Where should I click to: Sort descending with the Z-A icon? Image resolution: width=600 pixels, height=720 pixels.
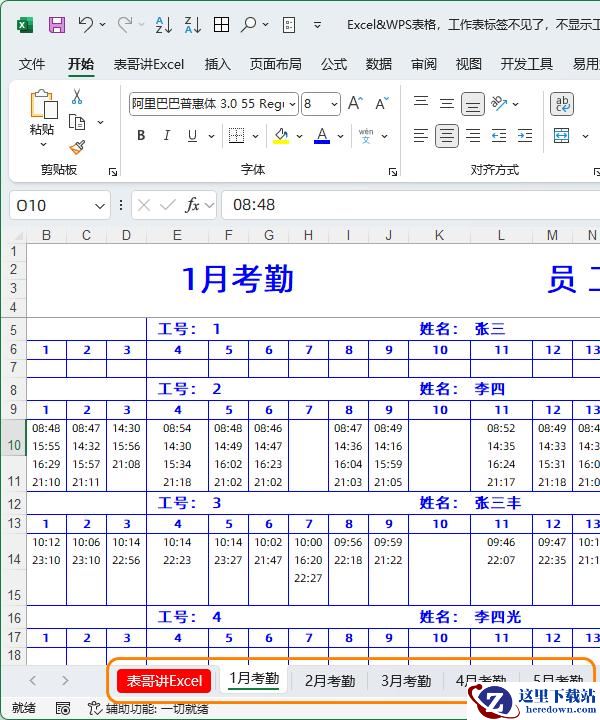tap(193, 25)
